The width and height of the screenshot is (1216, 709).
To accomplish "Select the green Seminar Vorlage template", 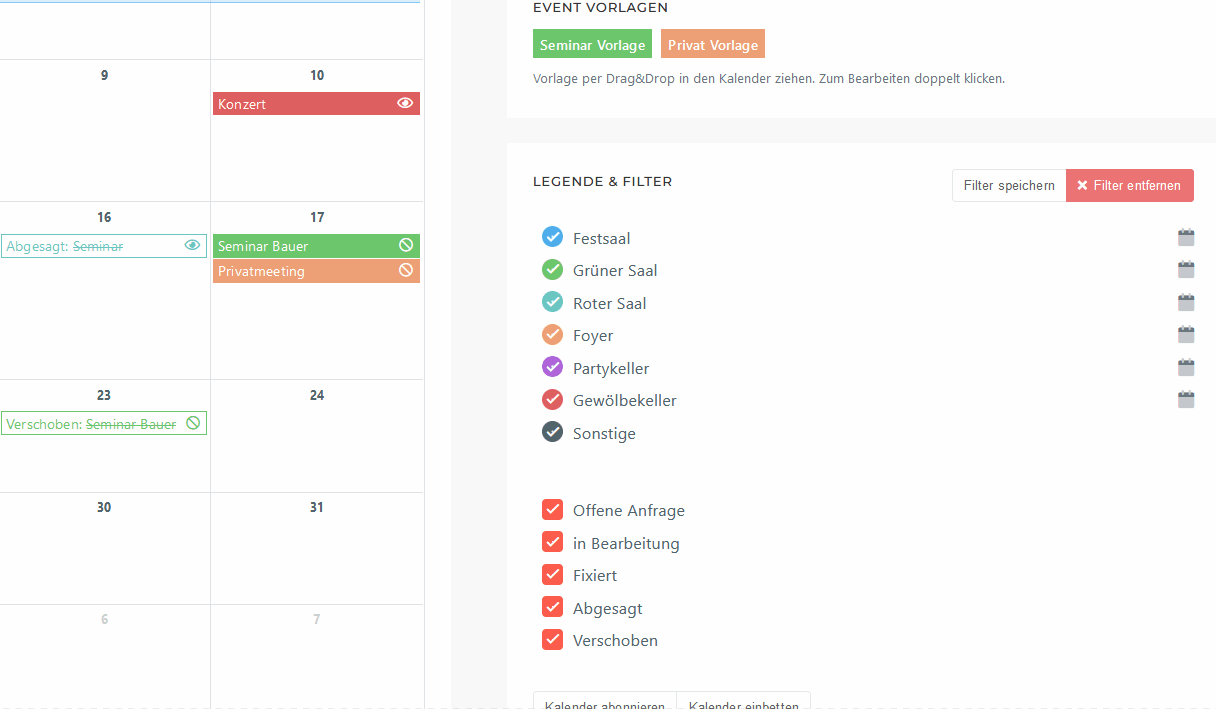I will [592, 45].
